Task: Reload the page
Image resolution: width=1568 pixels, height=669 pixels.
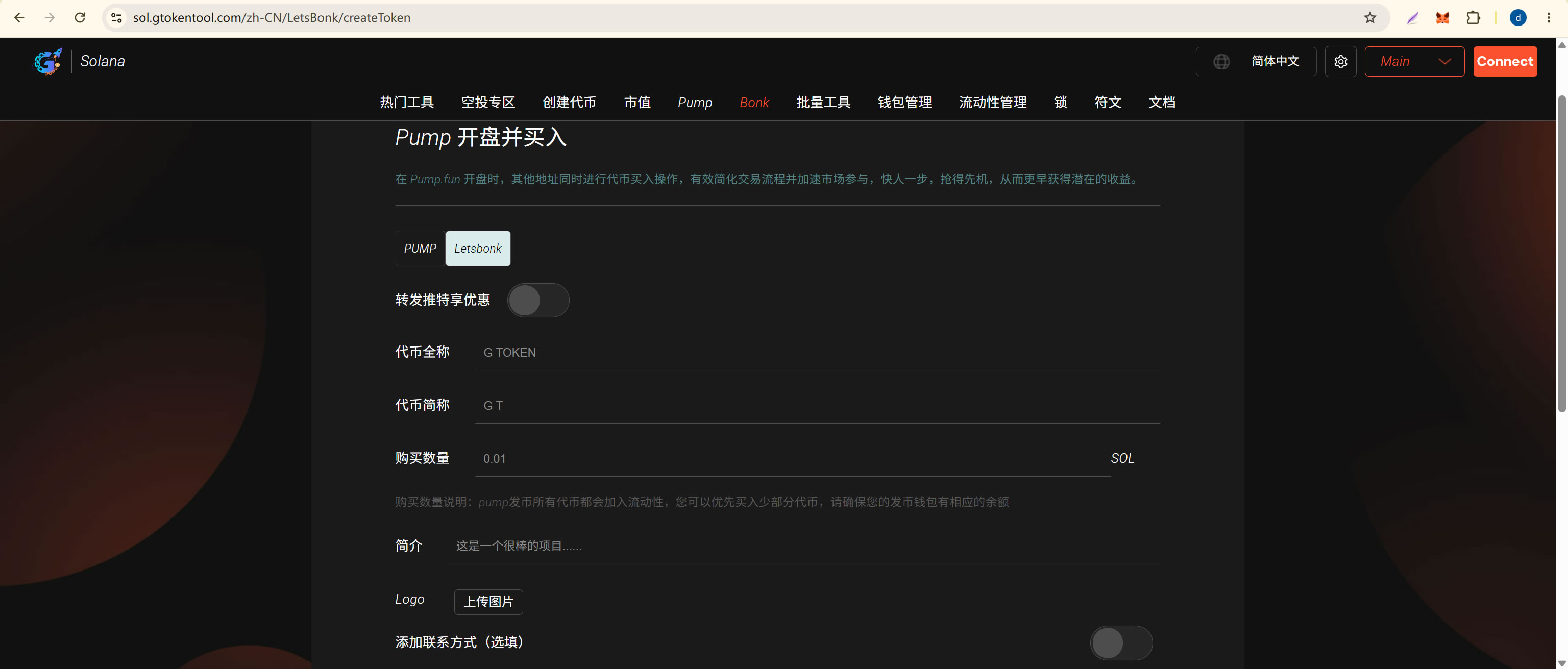Action: pos(80,18)
